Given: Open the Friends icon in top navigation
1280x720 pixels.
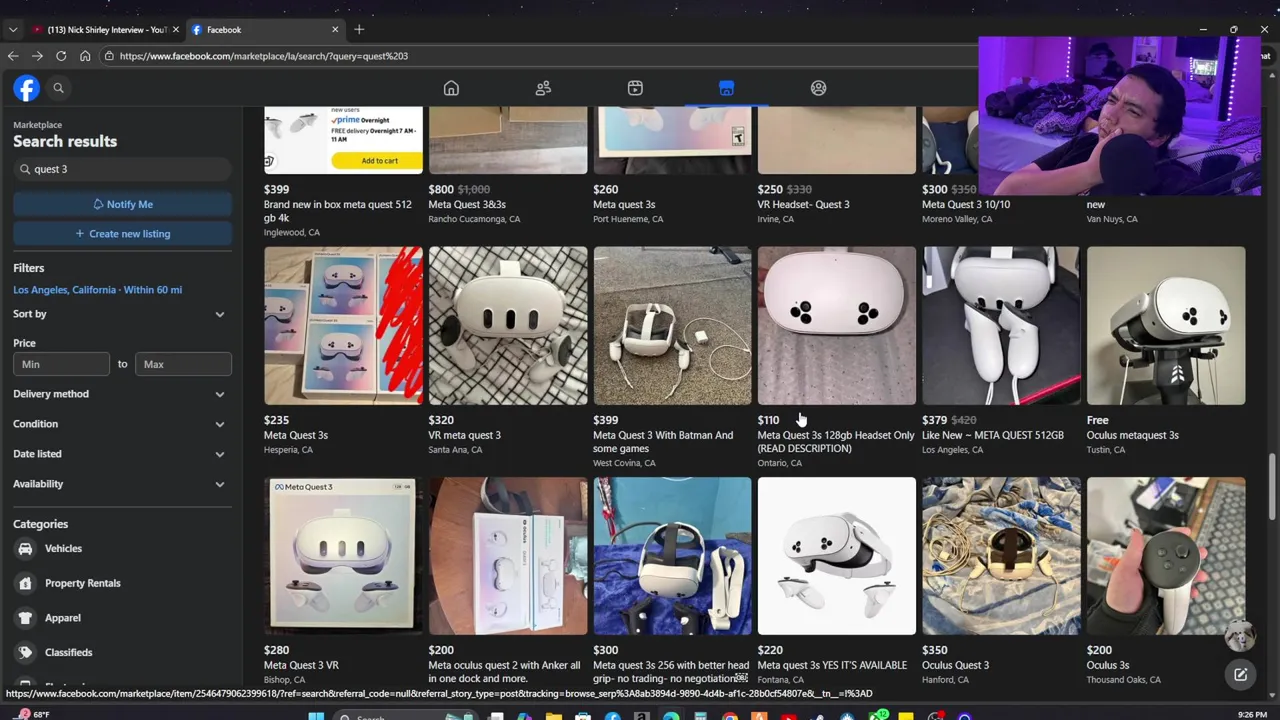Looking at the screenshot, I should coord(543,88).
